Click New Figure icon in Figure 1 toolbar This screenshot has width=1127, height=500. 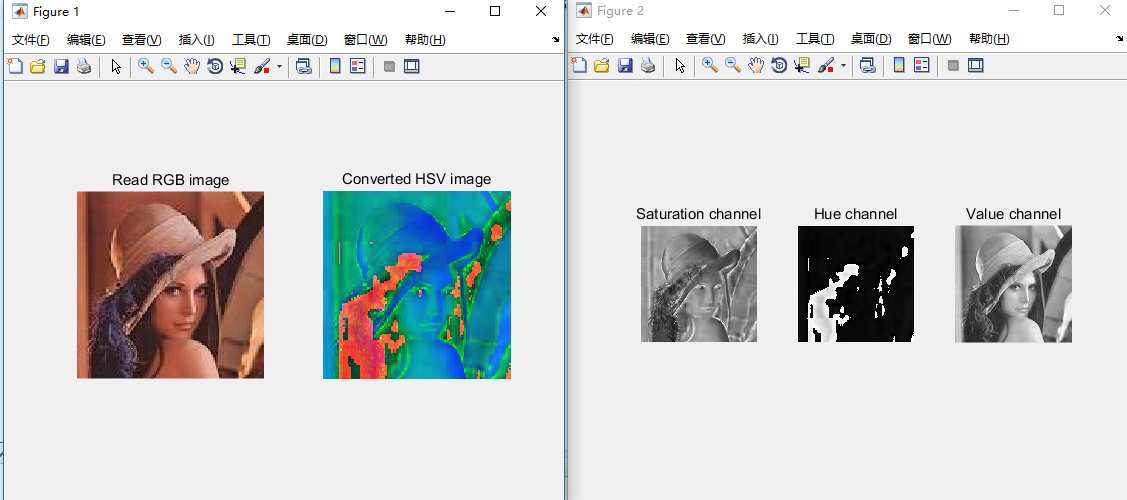point(15,67)
